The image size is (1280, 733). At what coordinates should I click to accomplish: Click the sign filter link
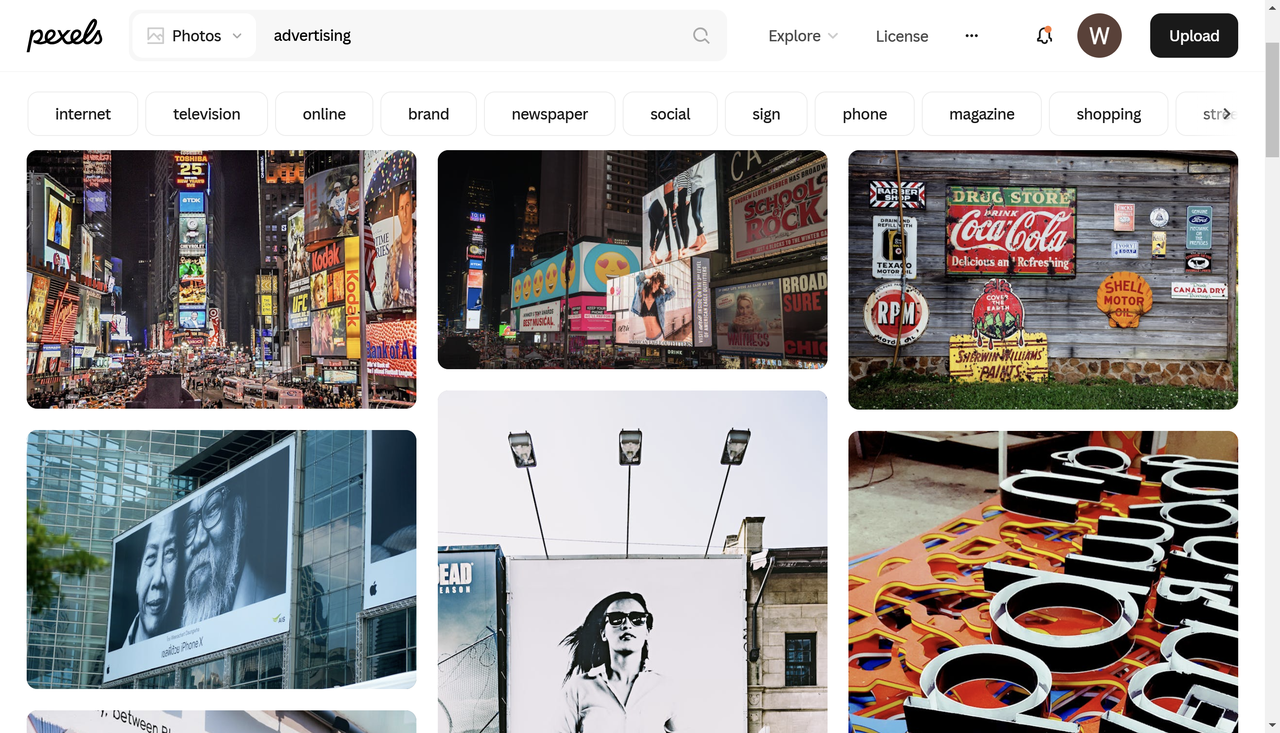point(765,113)
